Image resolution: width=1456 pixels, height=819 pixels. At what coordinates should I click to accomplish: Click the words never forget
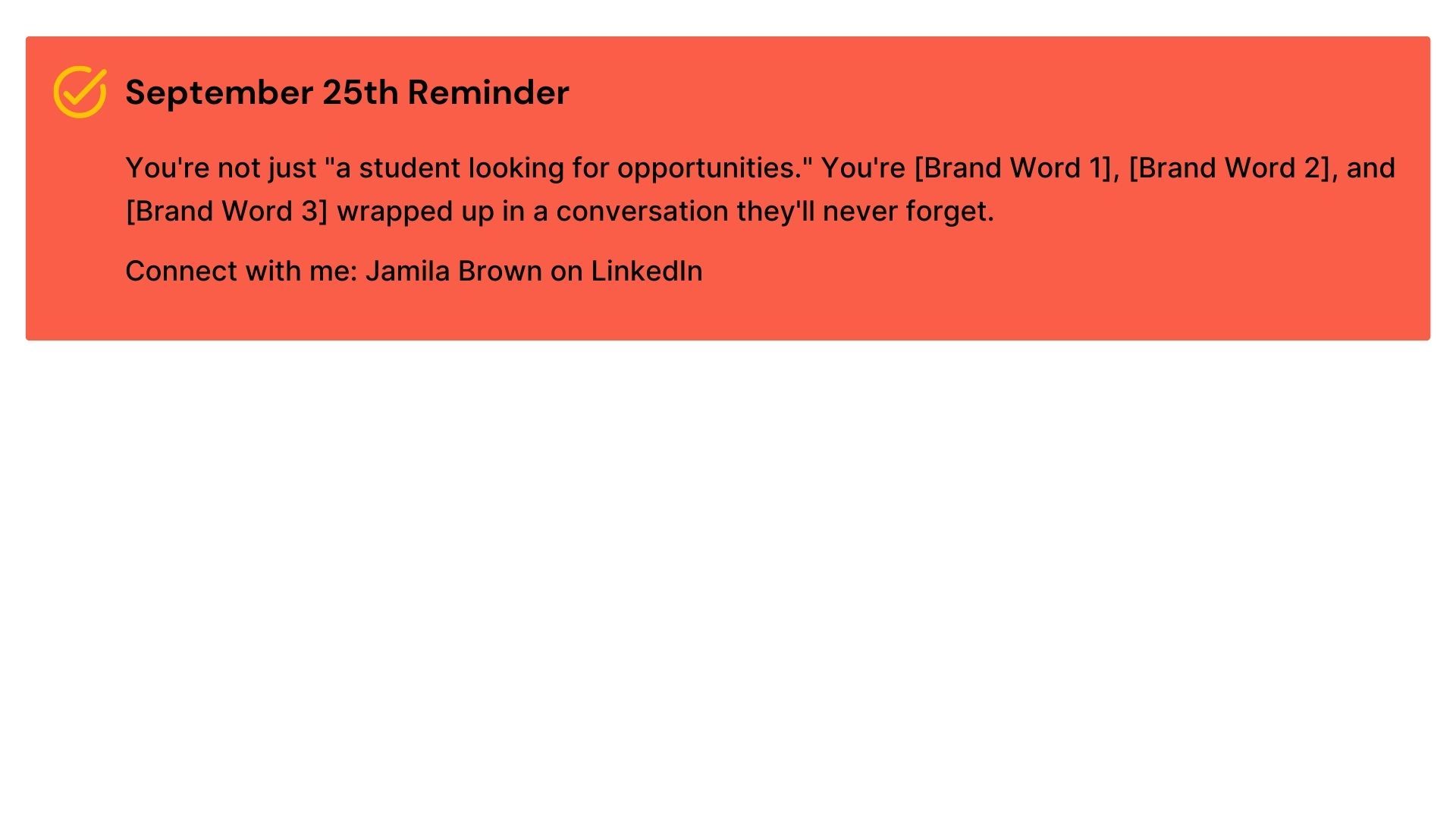(x=908, y=212)
